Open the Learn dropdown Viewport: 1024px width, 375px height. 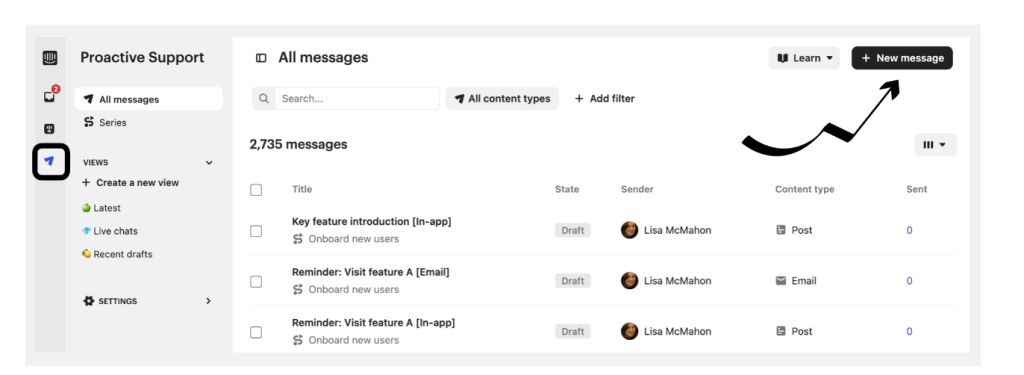(x=804, y=58)
